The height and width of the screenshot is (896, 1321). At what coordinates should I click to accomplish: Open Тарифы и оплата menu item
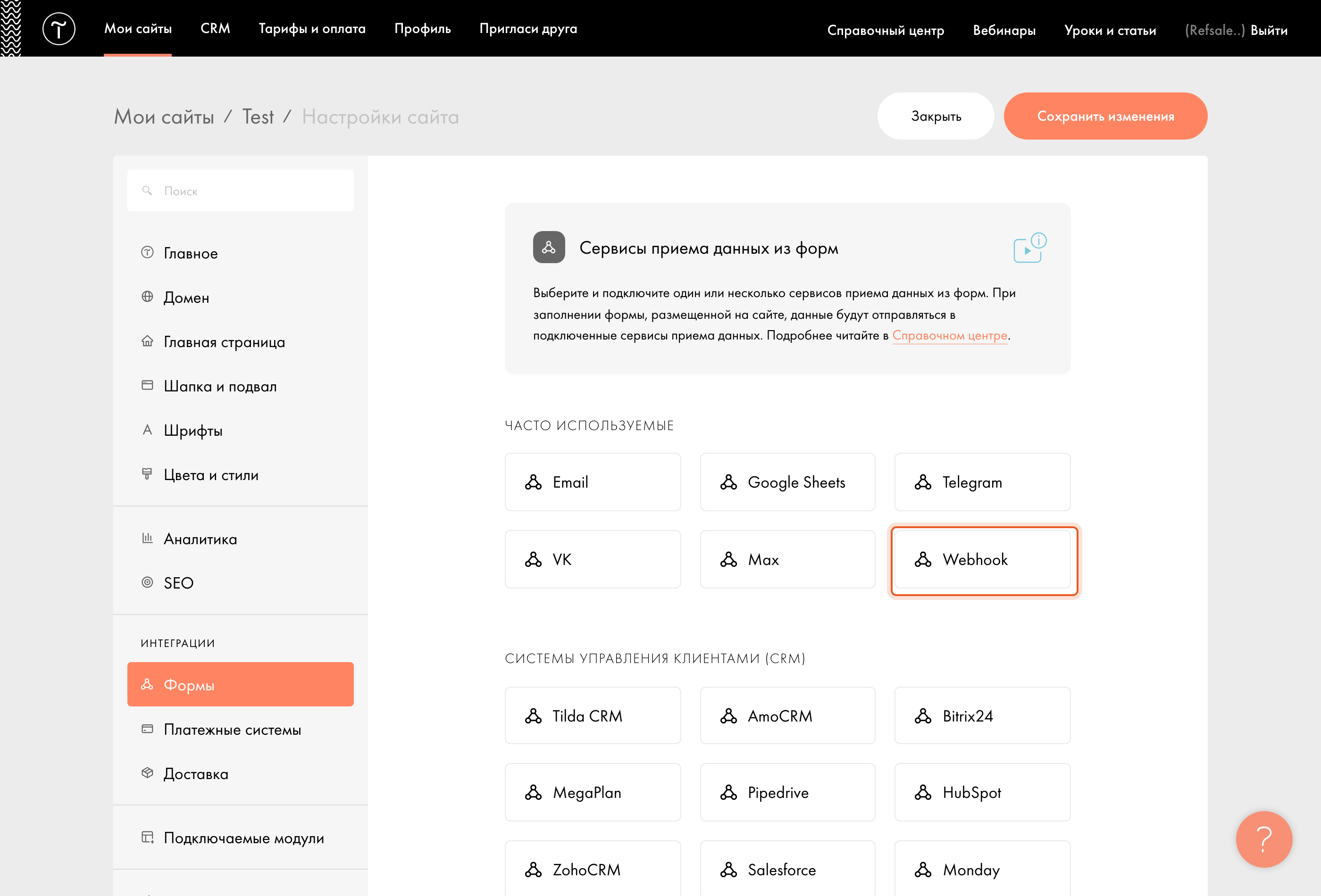[x=312, y=28]
